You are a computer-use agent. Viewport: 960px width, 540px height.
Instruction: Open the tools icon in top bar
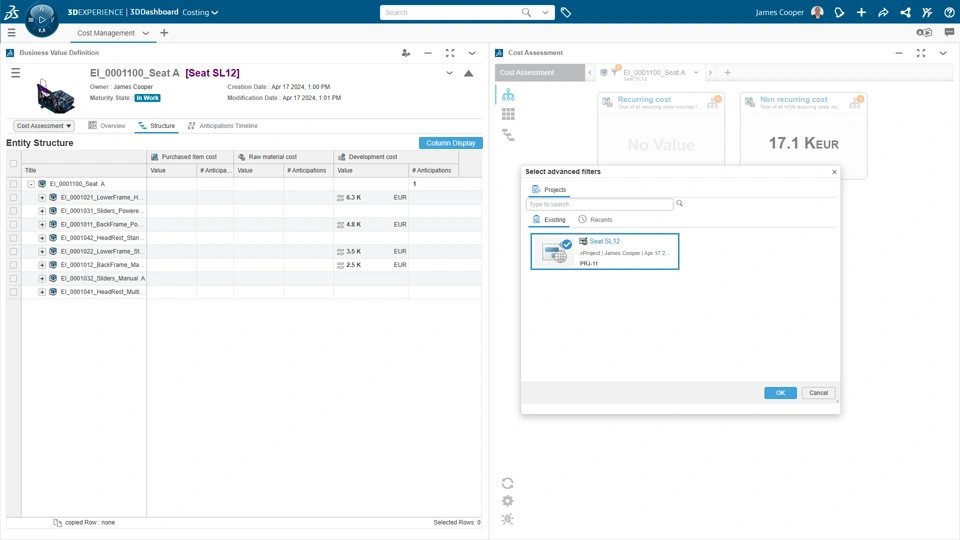pos(927,12)
